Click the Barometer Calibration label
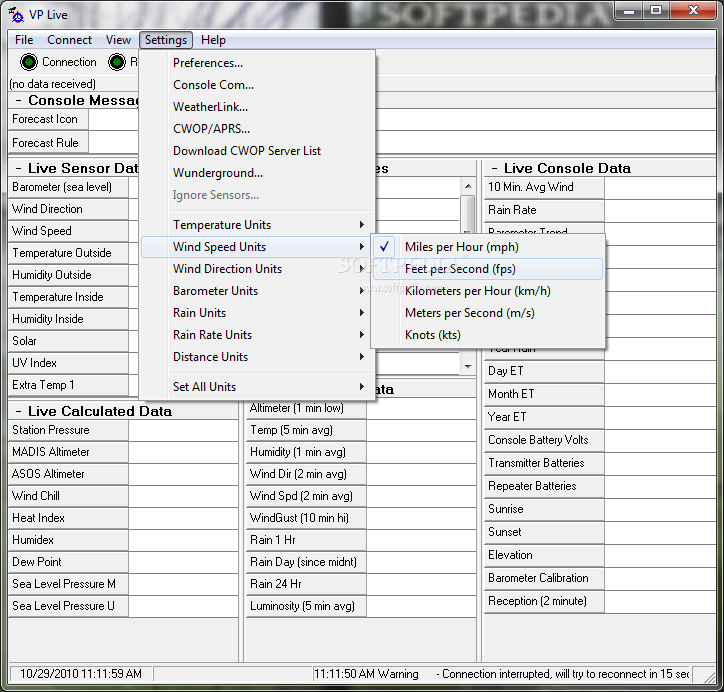Viewport: 724px width, 692px height. coord(544,578)
